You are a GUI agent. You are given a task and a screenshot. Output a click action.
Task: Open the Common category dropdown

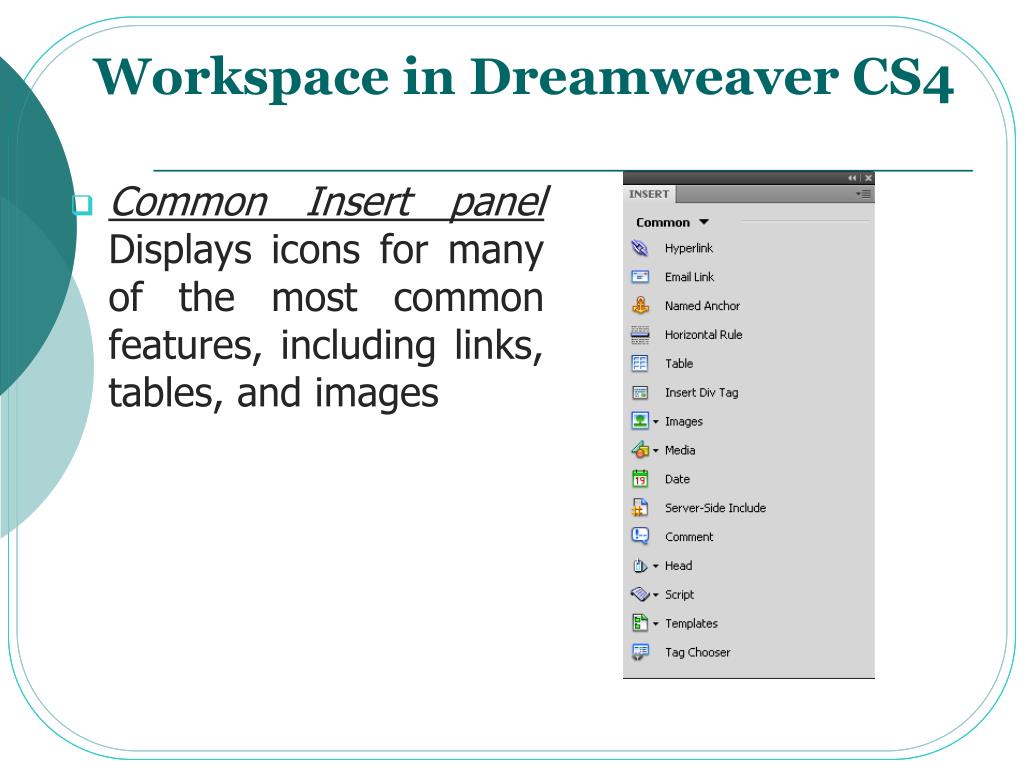[673, 222]
